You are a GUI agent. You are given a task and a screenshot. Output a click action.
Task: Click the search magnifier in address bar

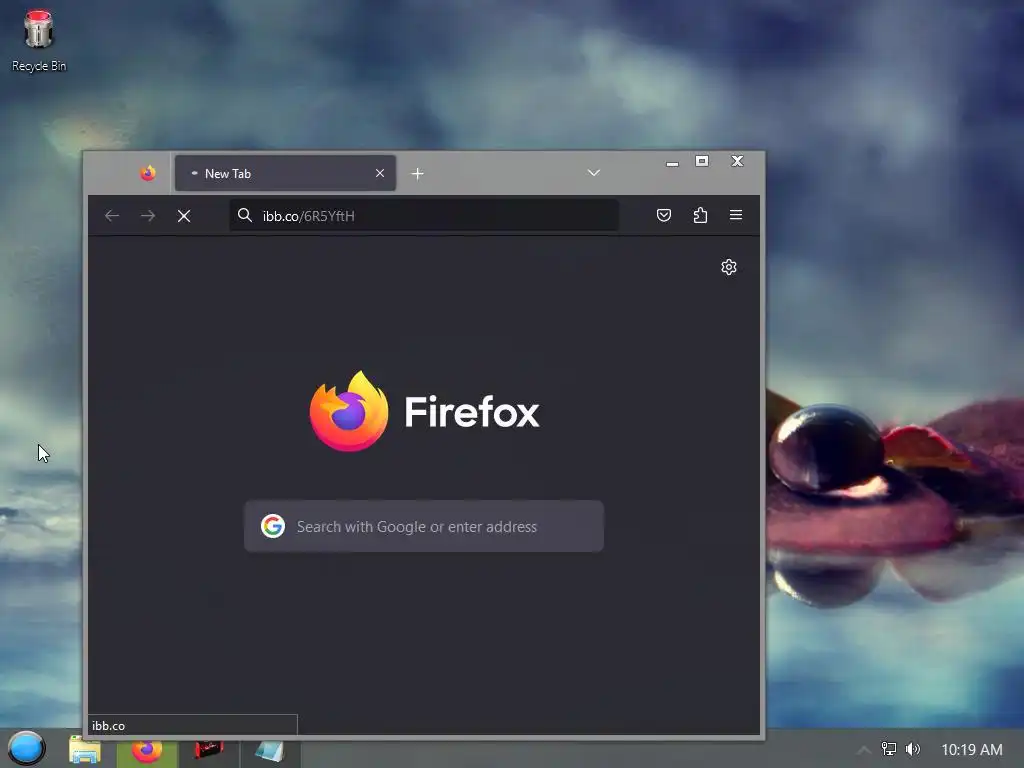245,215
